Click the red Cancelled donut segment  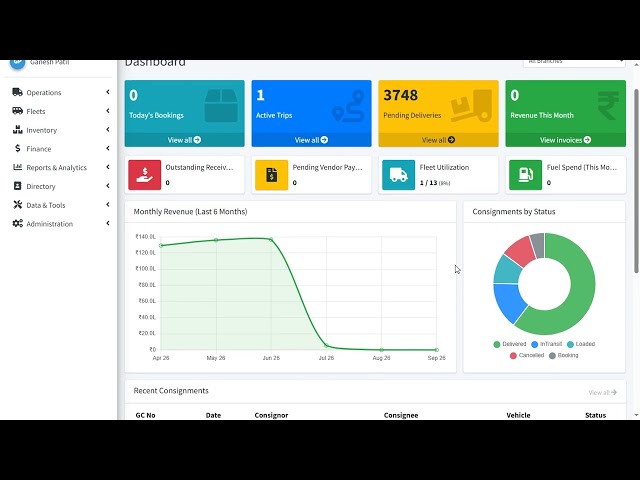tap(520, 250)
